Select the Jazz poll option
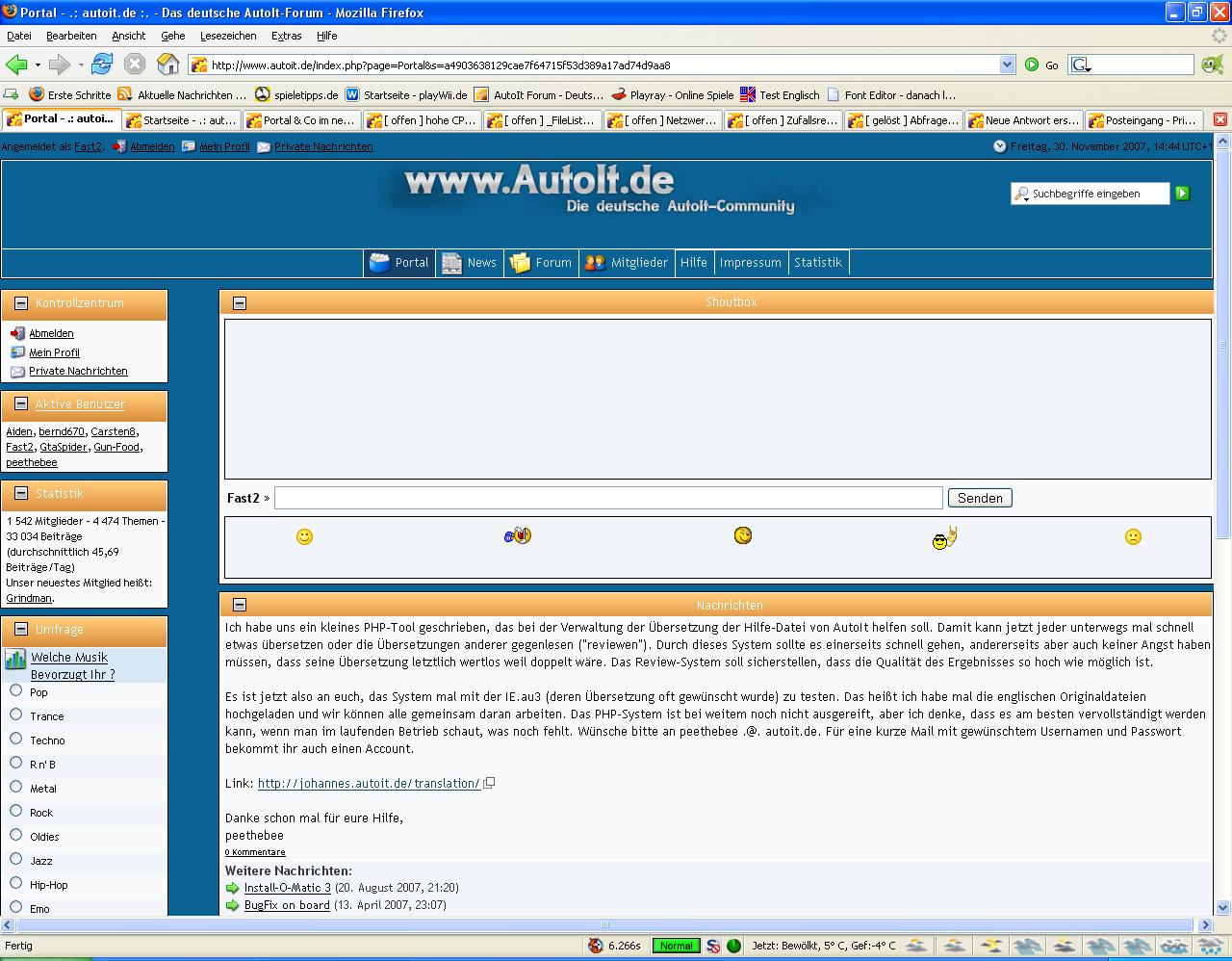The image size is (1232, 961). [16, 859]
